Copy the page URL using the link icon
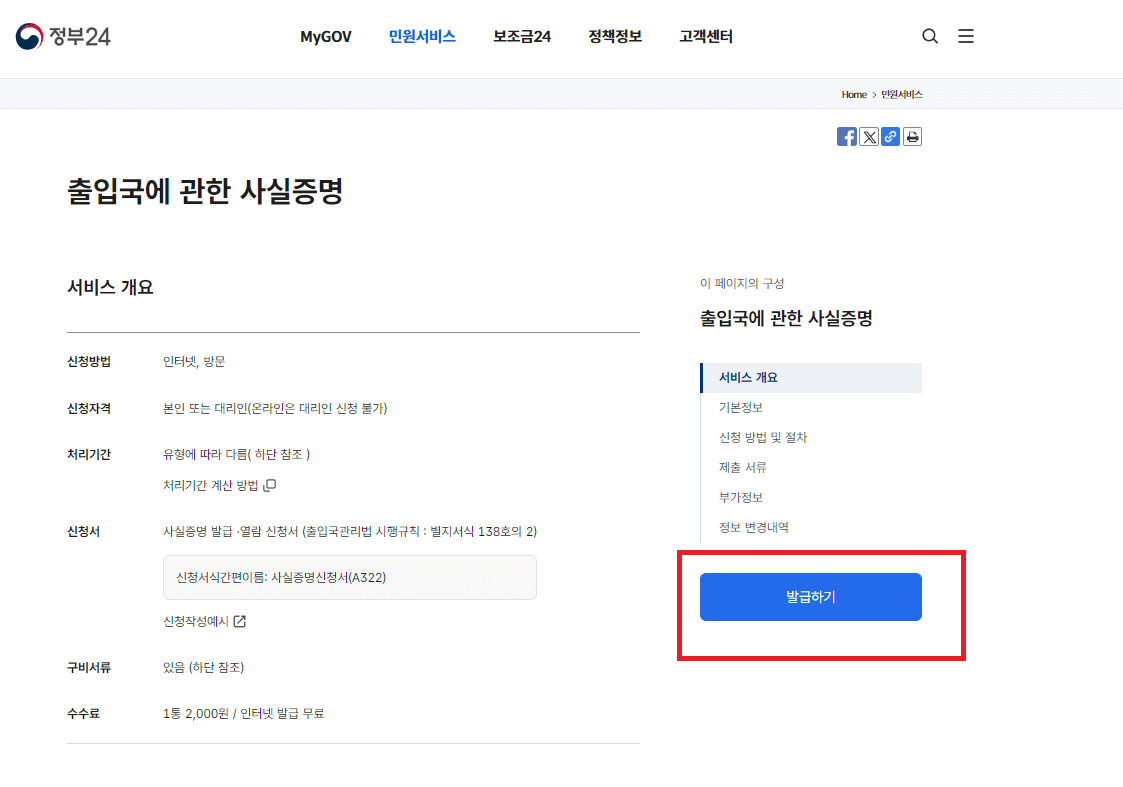The width and height of the screenshot is (1123, 787). click(x=890, y=136)
